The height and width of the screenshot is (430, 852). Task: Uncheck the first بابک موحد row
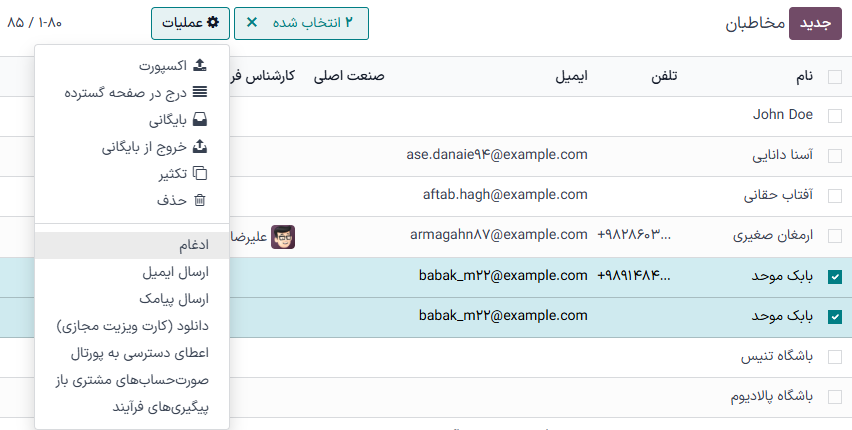point(834,277)
